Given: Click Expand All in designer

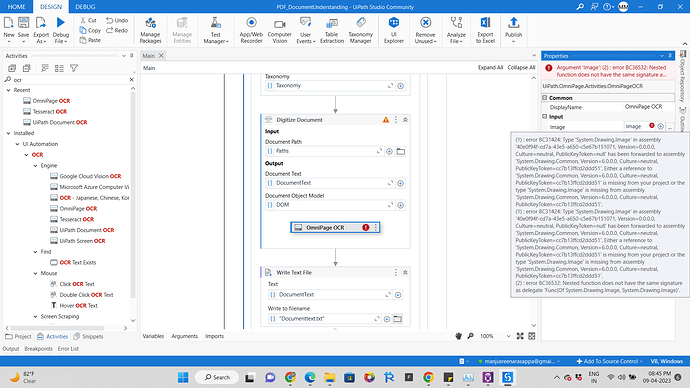Looking at the screenshot, I should click(x=490, y=68).
